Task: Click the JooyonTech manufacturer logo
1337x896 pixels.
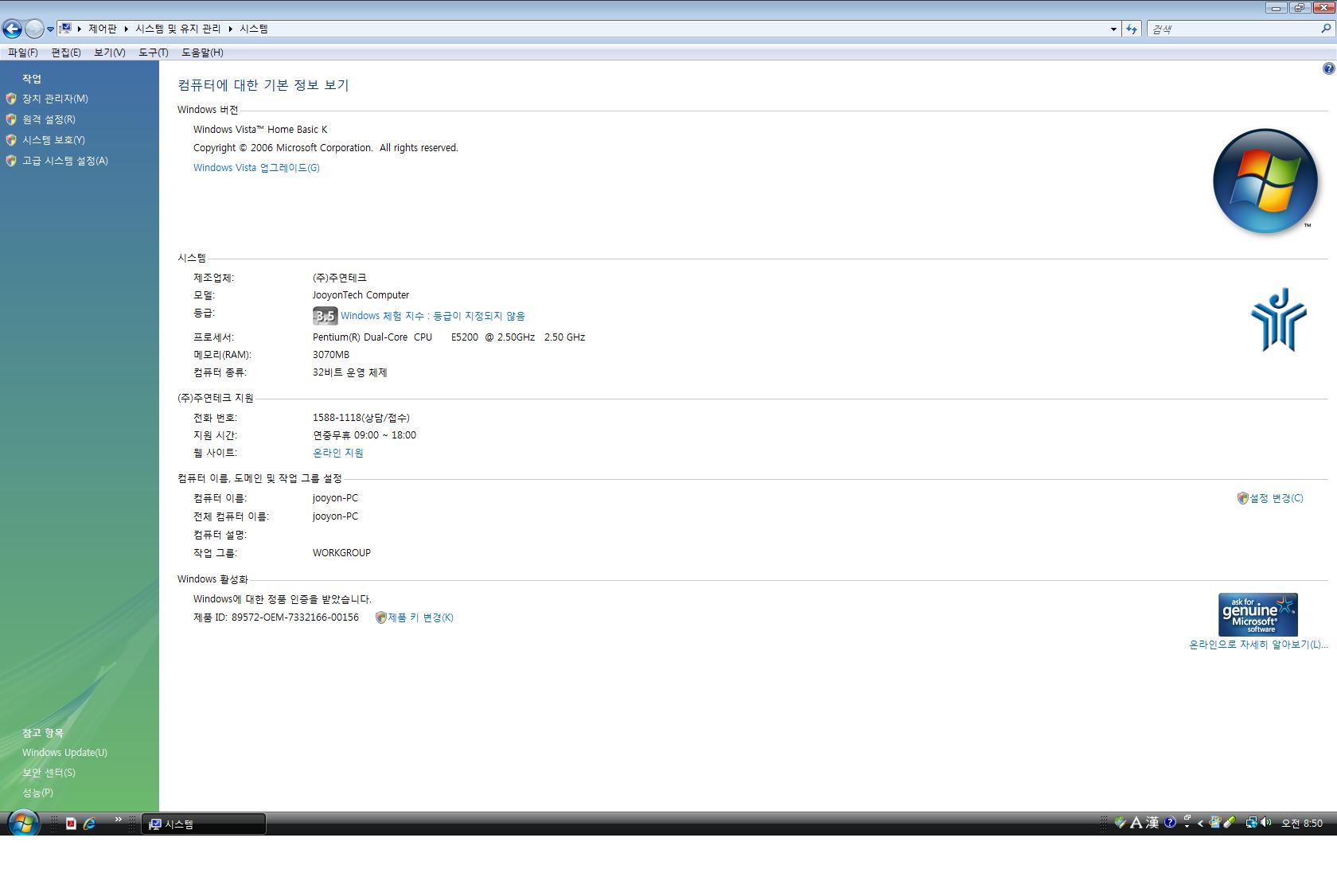Action: (x=1278, y=320)
